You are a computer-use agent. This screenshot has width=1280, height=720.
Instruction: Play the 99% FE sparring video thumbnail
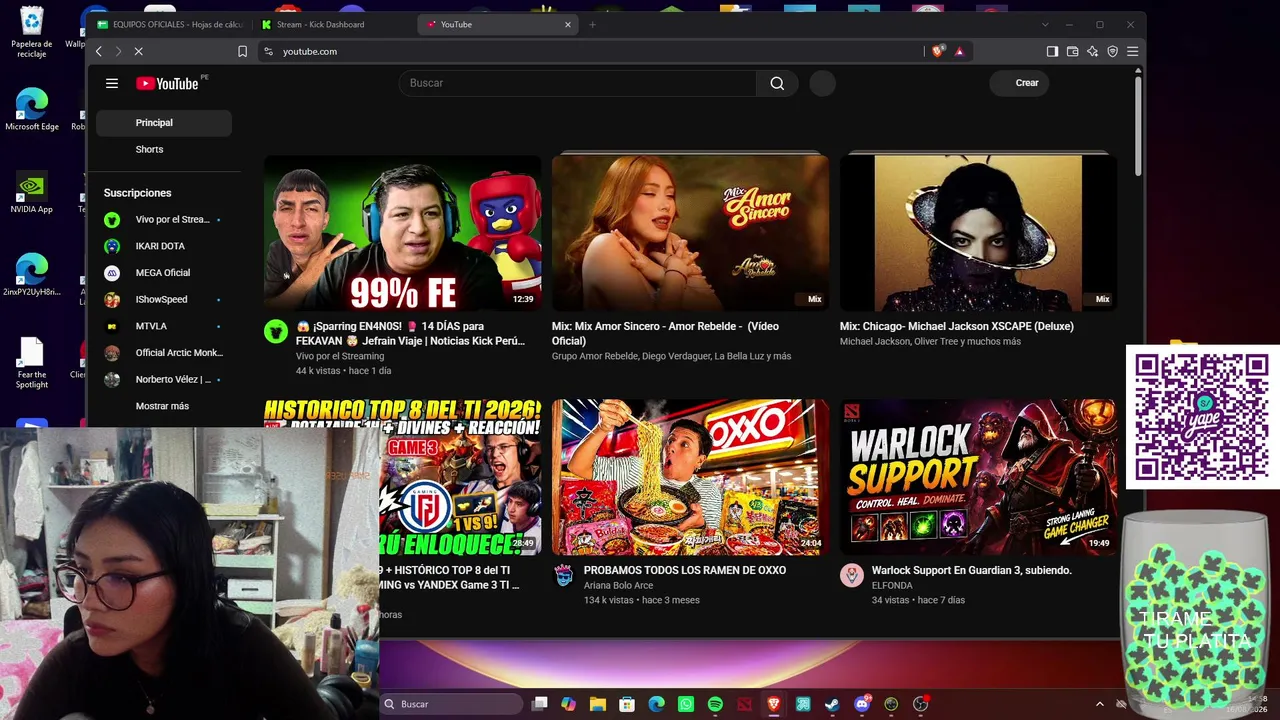point(402,233)
